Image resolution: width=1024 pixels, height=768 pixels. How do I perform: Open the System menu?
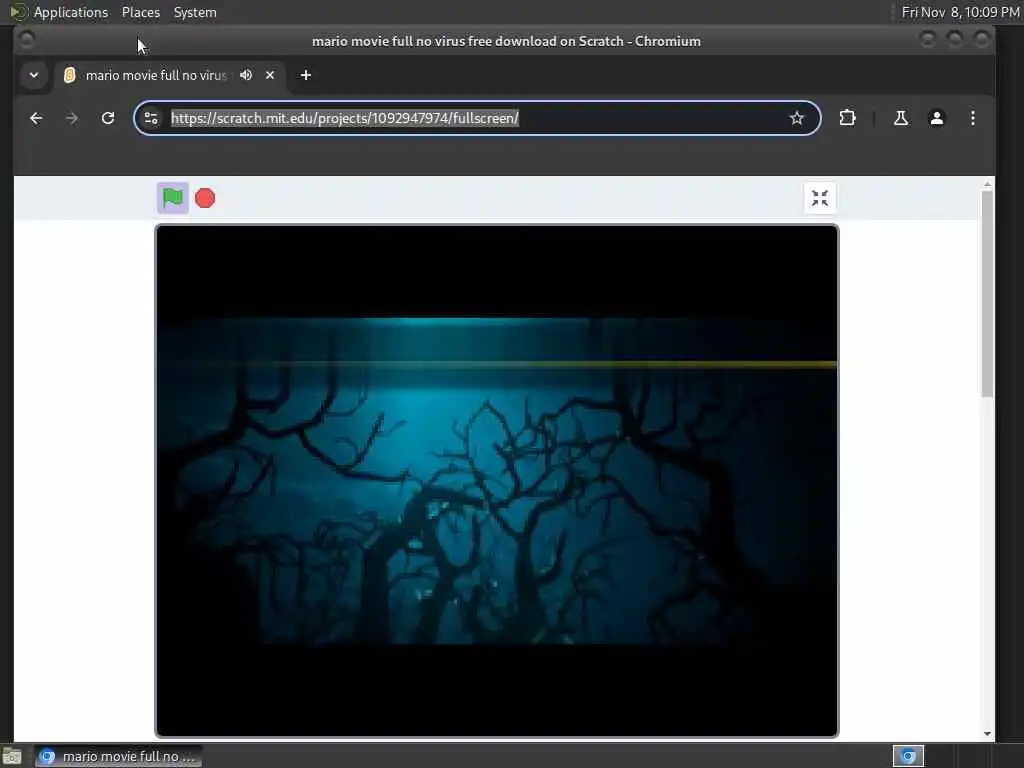(195, 12)
